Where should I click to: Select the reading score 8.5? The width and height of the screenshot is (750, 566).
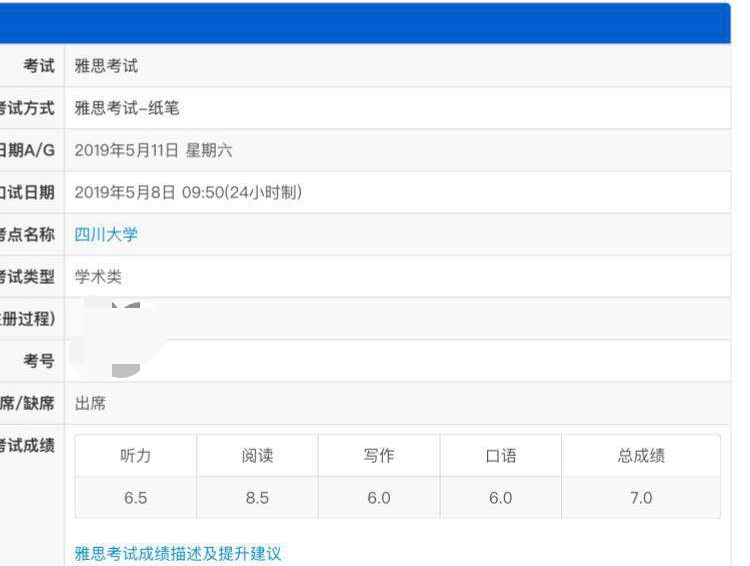pyautogui.click(x=257, y=498)
